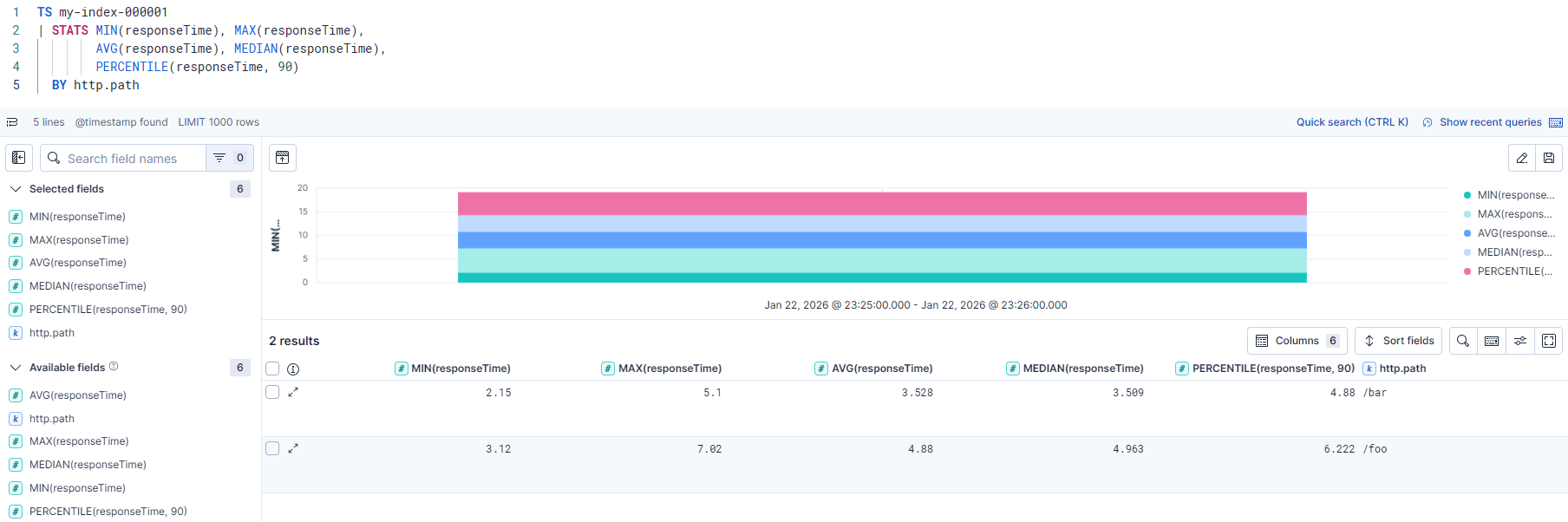1568x522 pixels.
Task: Click the chart options icon above histogram
Action: [x=283, y=158]
